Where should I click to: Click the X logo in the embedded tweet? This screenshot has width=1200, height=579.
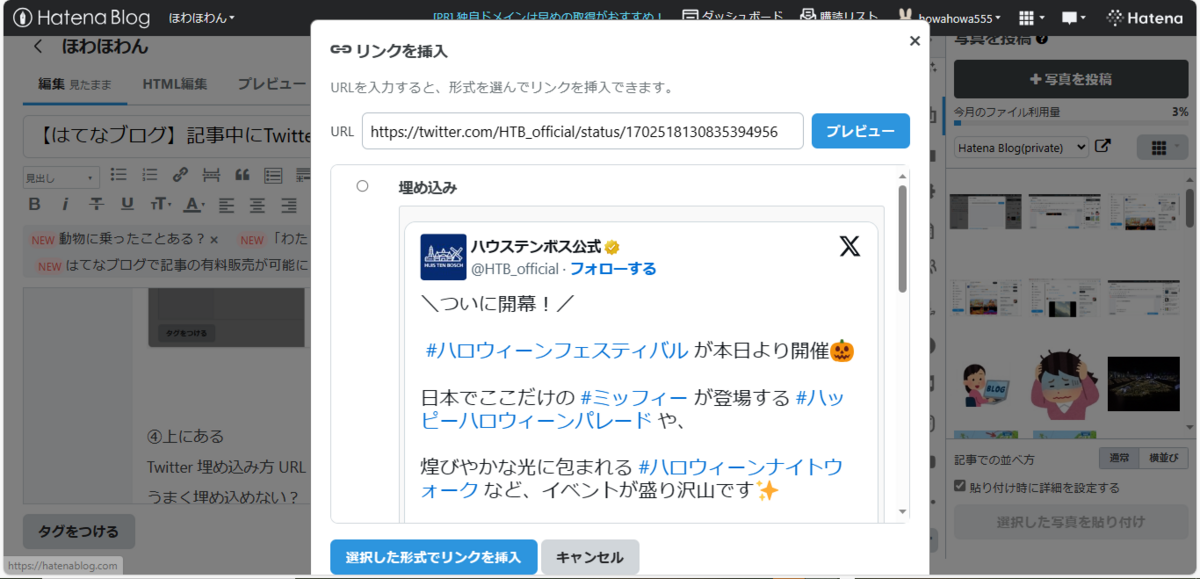pos(849,246)
